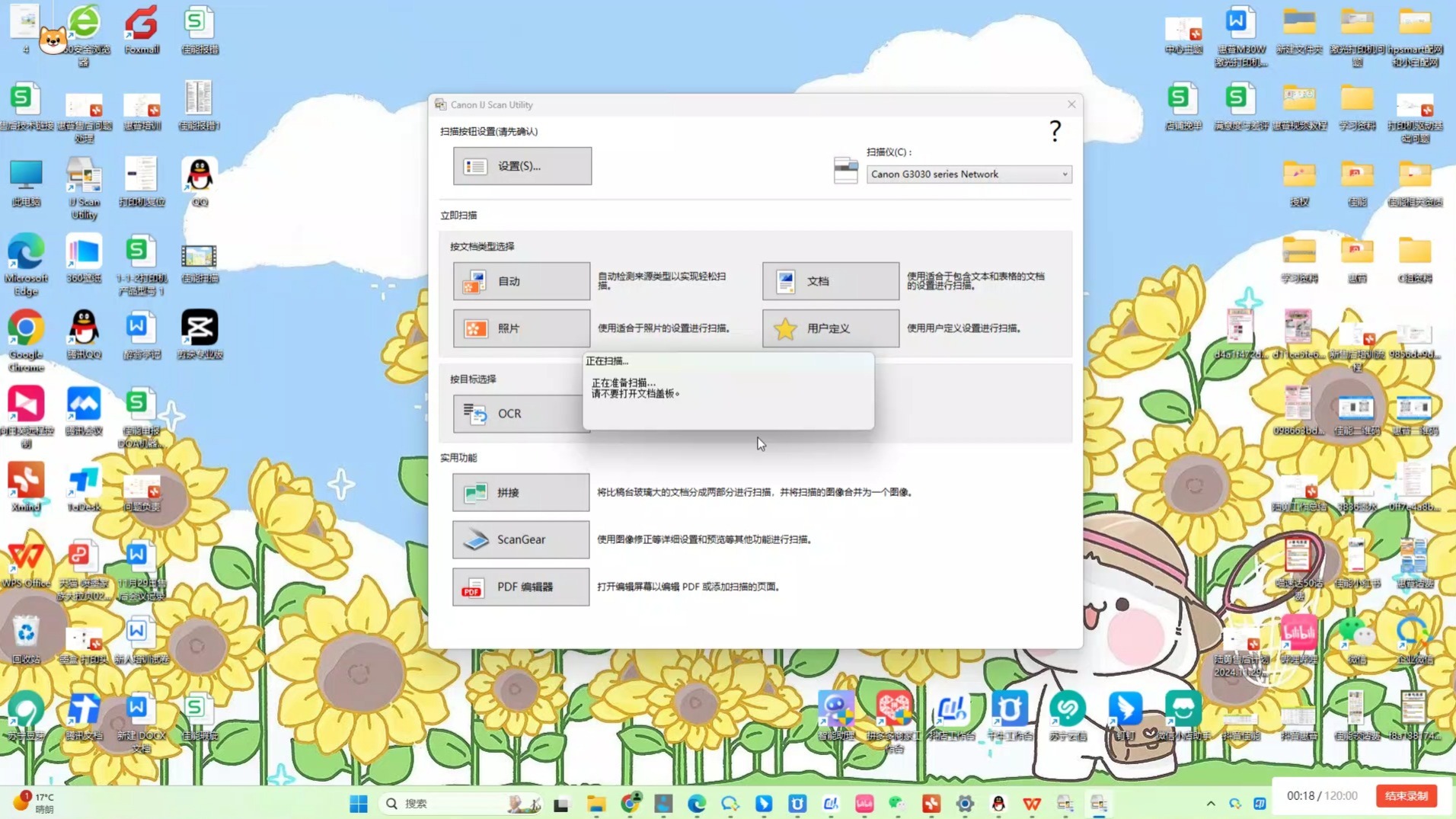Viewport: 1456px width, 819px height.
Task: Click the 结束录制 recording button
Action: coord(1405,795)
